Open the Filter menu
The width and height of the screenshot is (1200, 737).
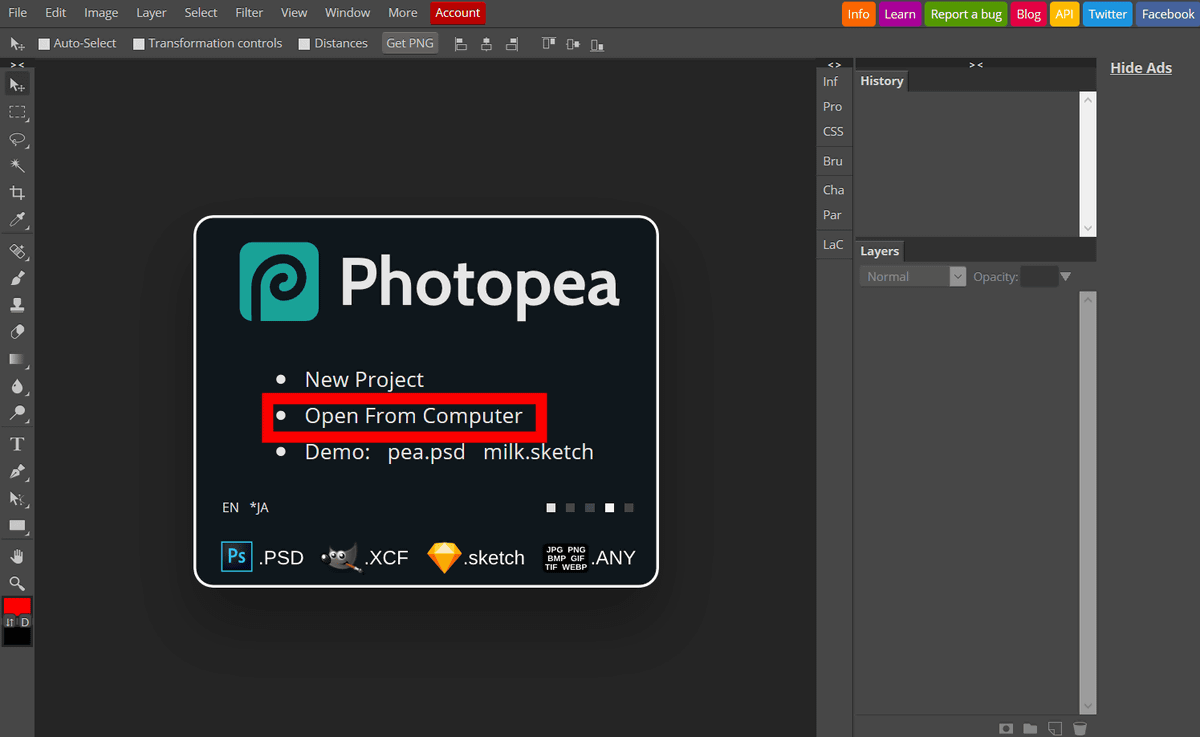coord(249,13)
